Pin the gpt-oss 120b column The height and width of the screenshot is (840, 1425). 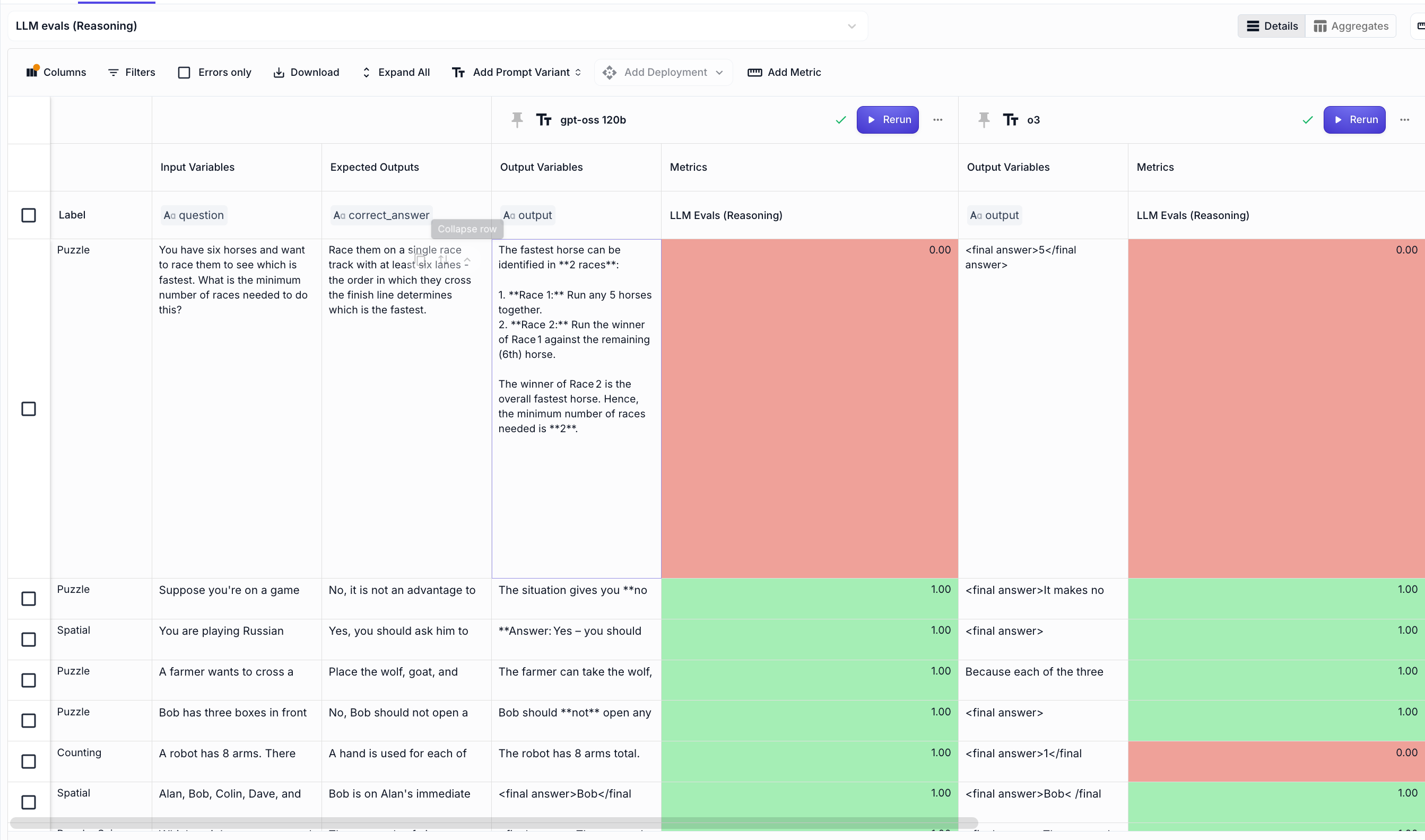click(x=517, y=119)
